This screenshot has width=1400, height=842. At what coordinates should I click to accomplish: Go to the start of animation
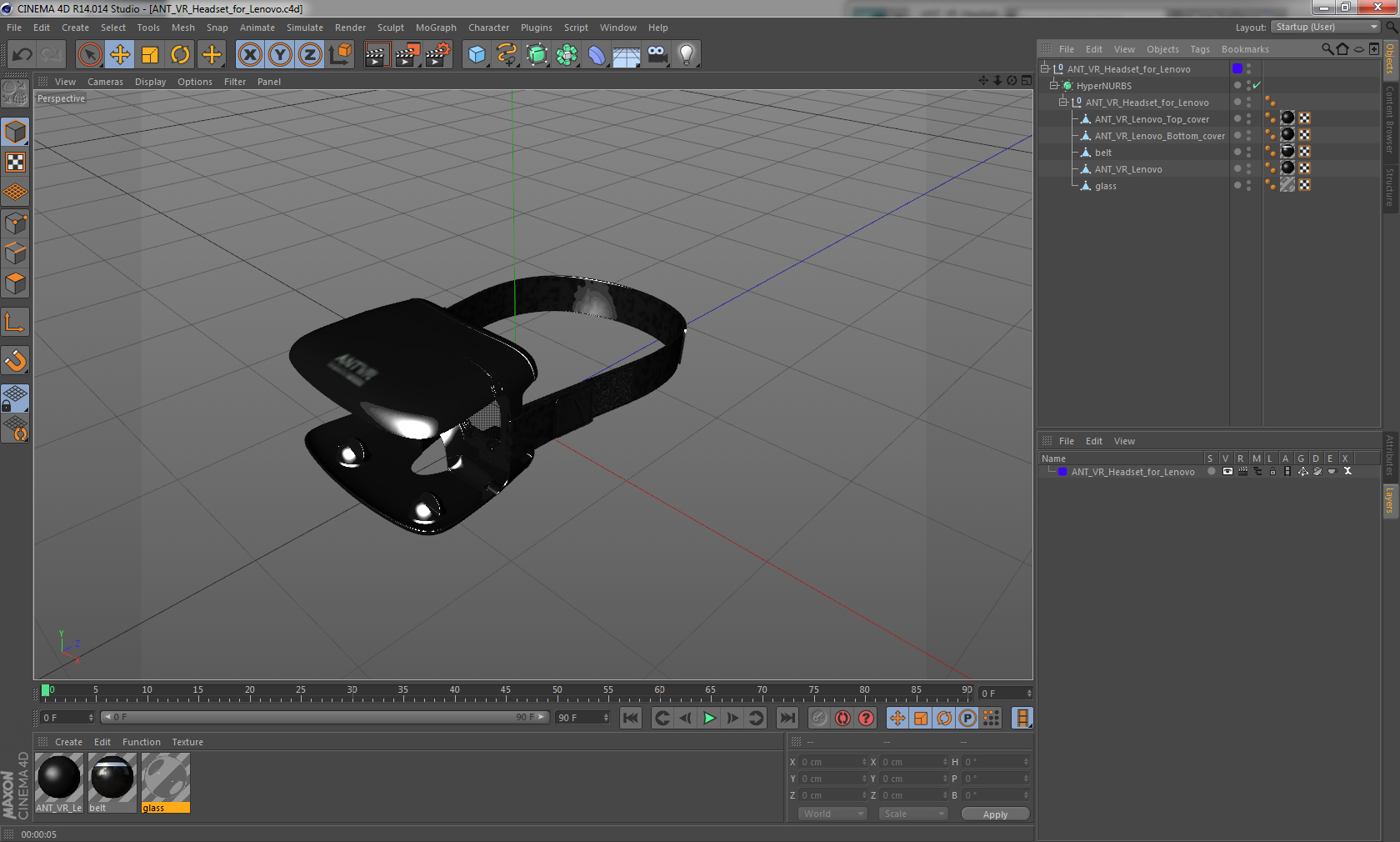631,718
